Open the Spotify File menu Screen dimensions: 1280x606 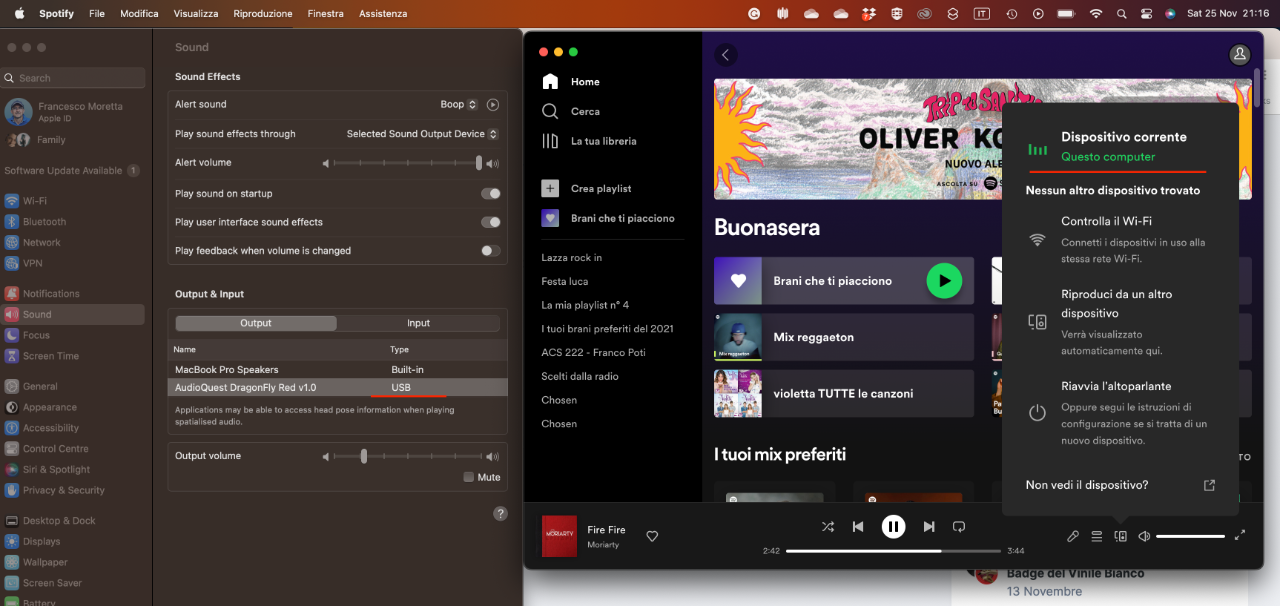tap(97, 14)
